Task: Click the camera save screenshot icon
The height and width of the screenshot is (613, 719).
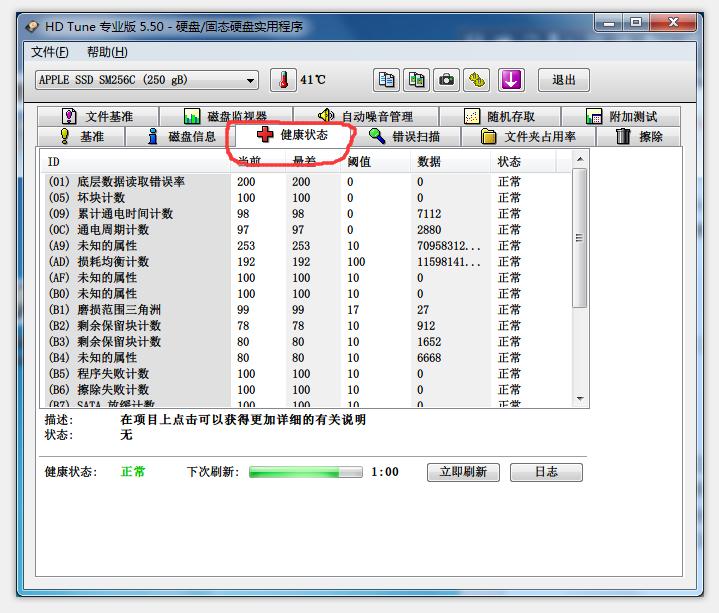Action: pos(447,80)
